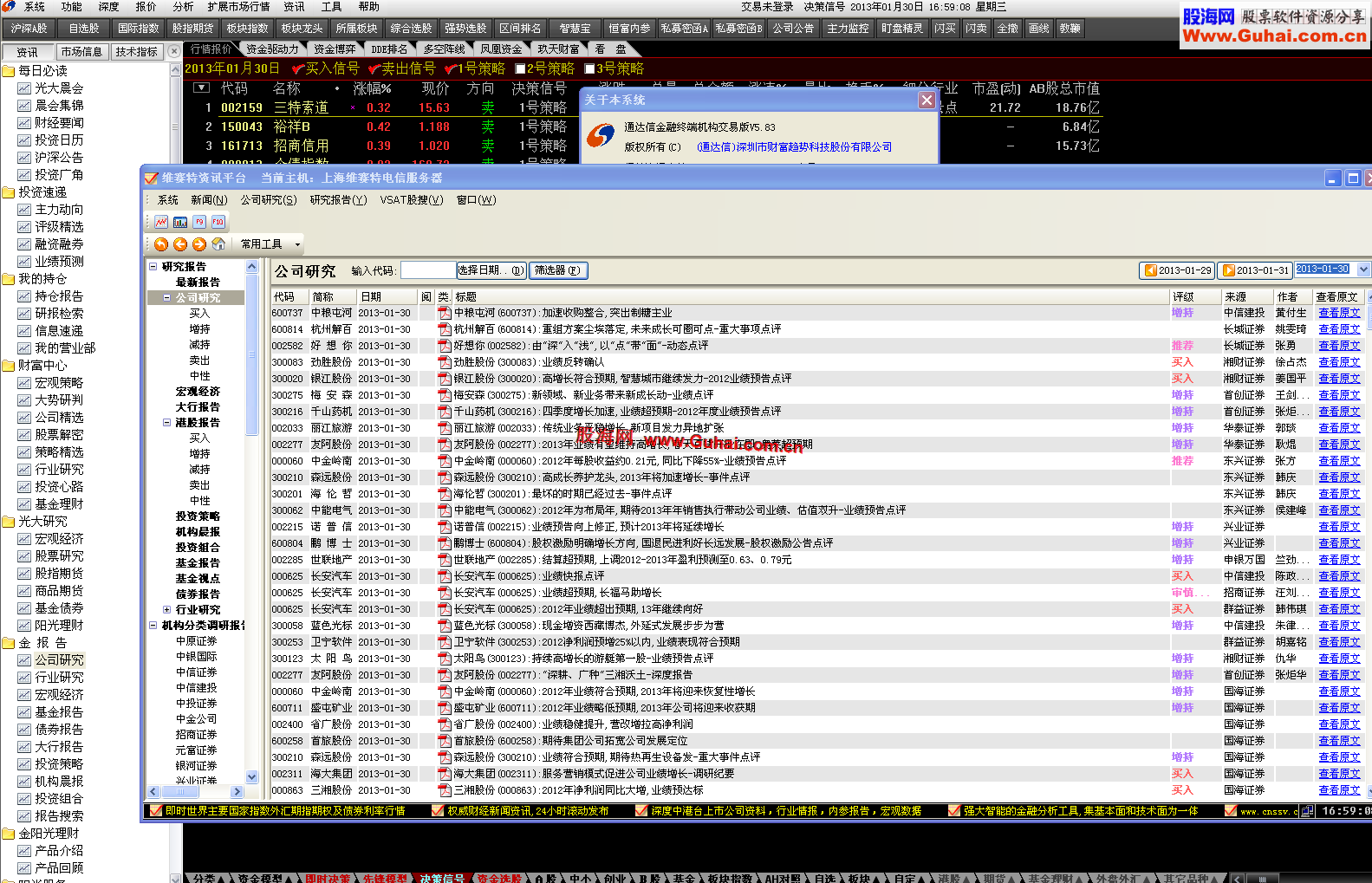Toggle the 卖出信号 checkbox
The image size is (1372, 883).
point(374,68)
